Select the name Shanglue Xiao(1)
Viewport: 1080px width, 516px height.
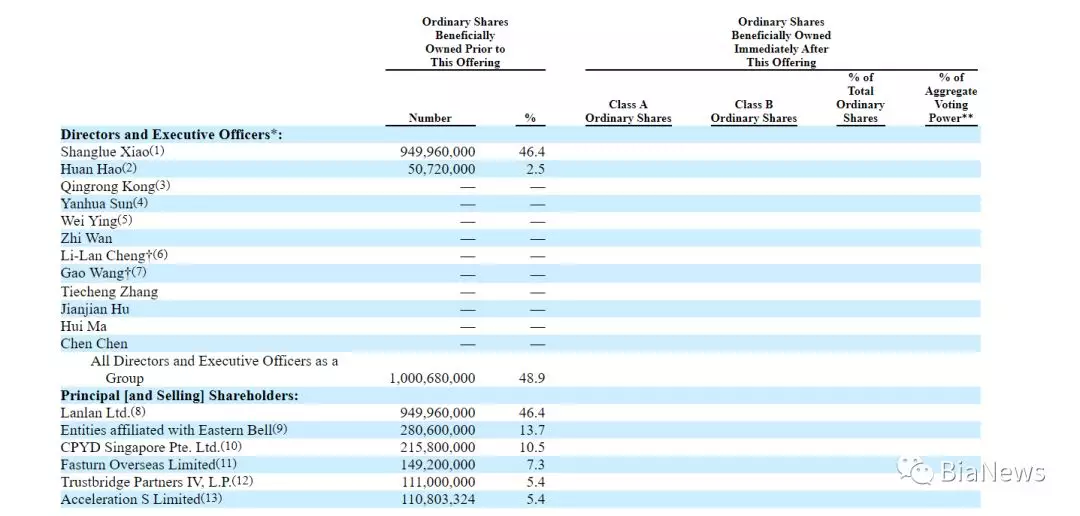(113, 152)
